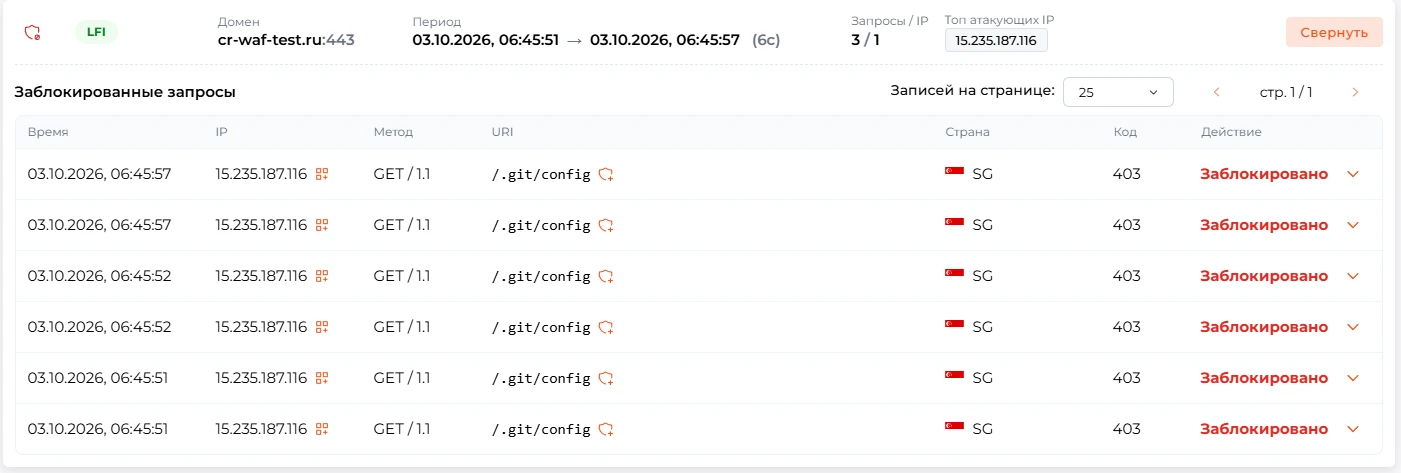
Task: Go to the previous page with left arrow
Action: (x=1217, y=92)
